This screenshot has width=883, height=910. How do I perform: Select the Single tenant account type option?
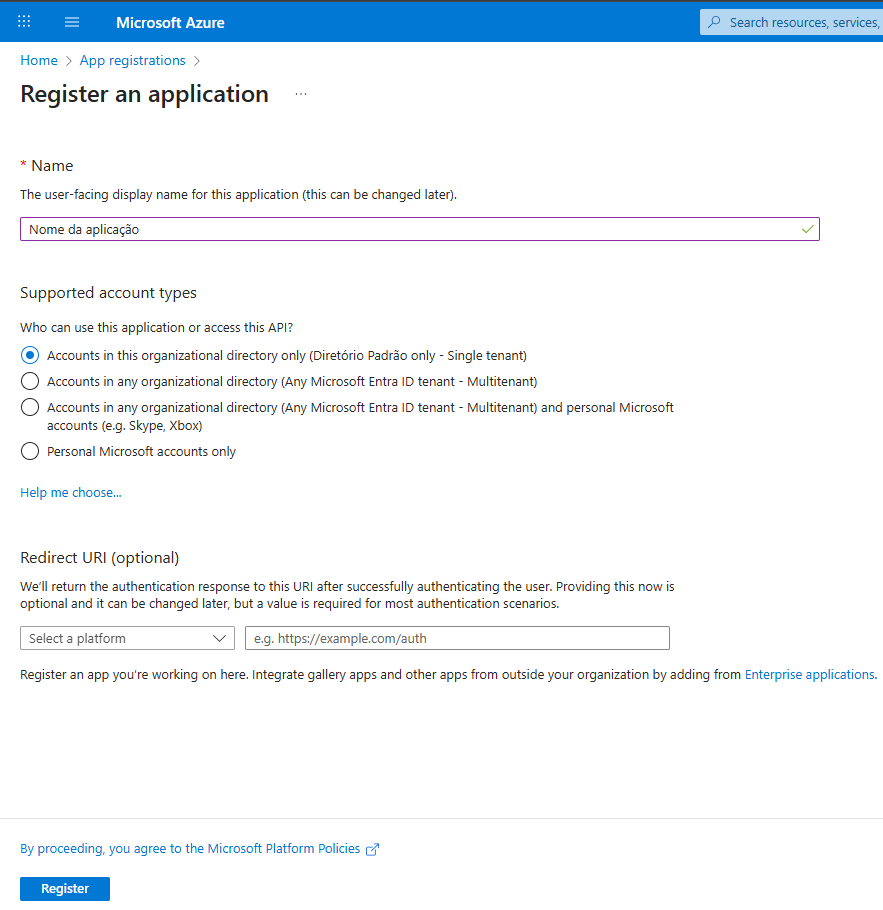click(x=29, y=355)
